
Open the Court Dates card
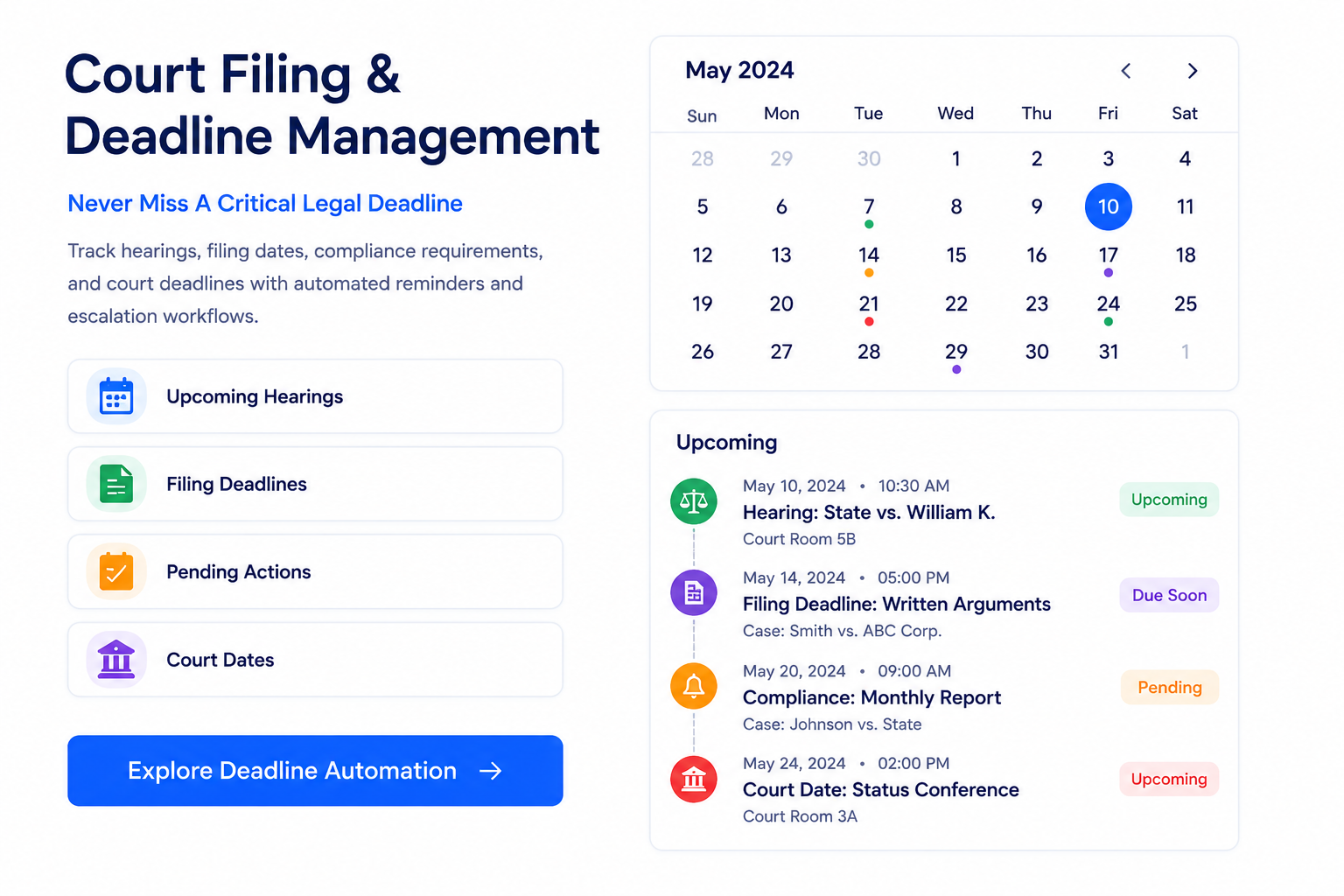coord(315,660)
